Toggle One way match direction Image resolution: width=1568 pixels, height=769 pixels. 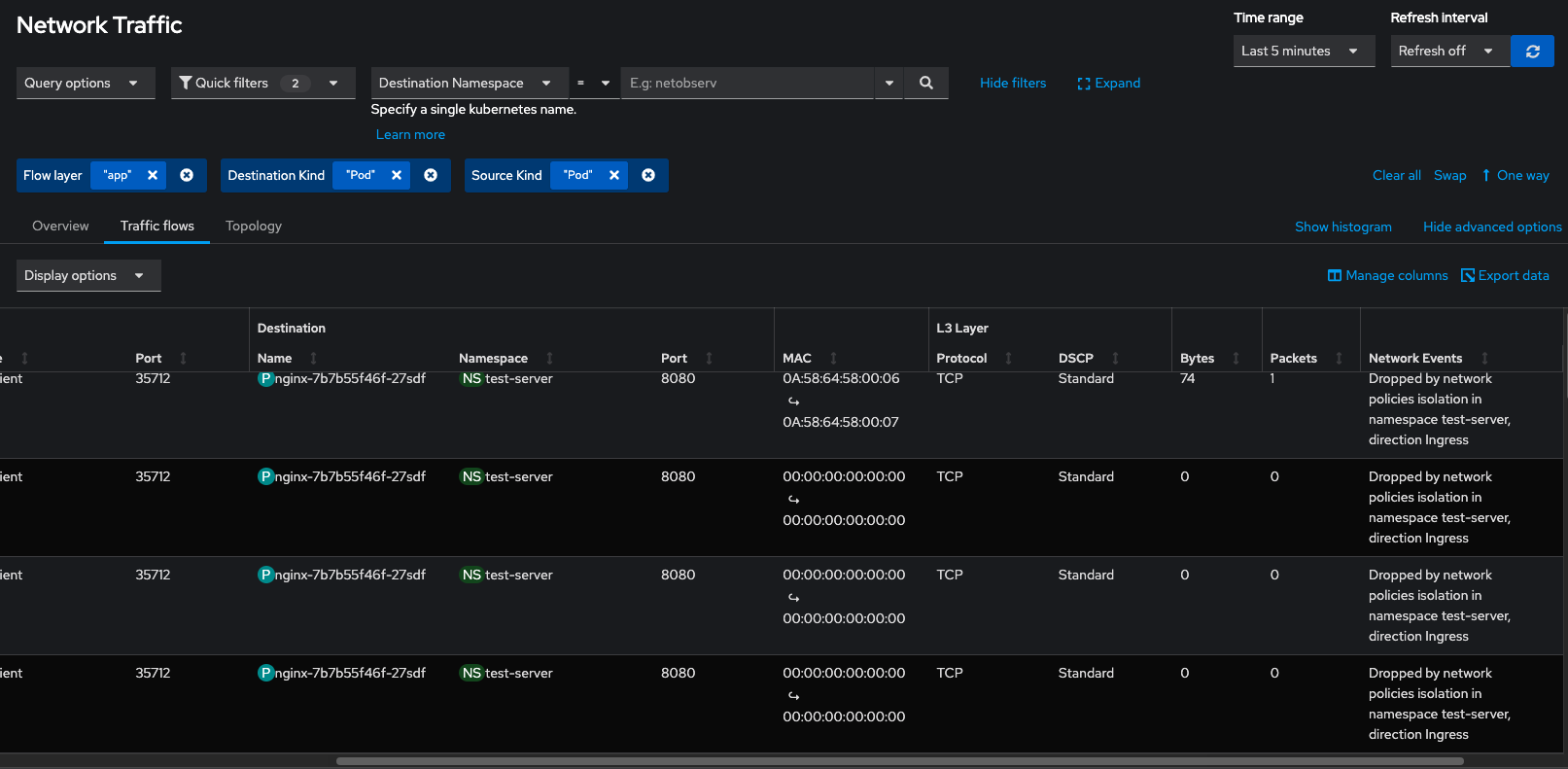click(1515, 176)
